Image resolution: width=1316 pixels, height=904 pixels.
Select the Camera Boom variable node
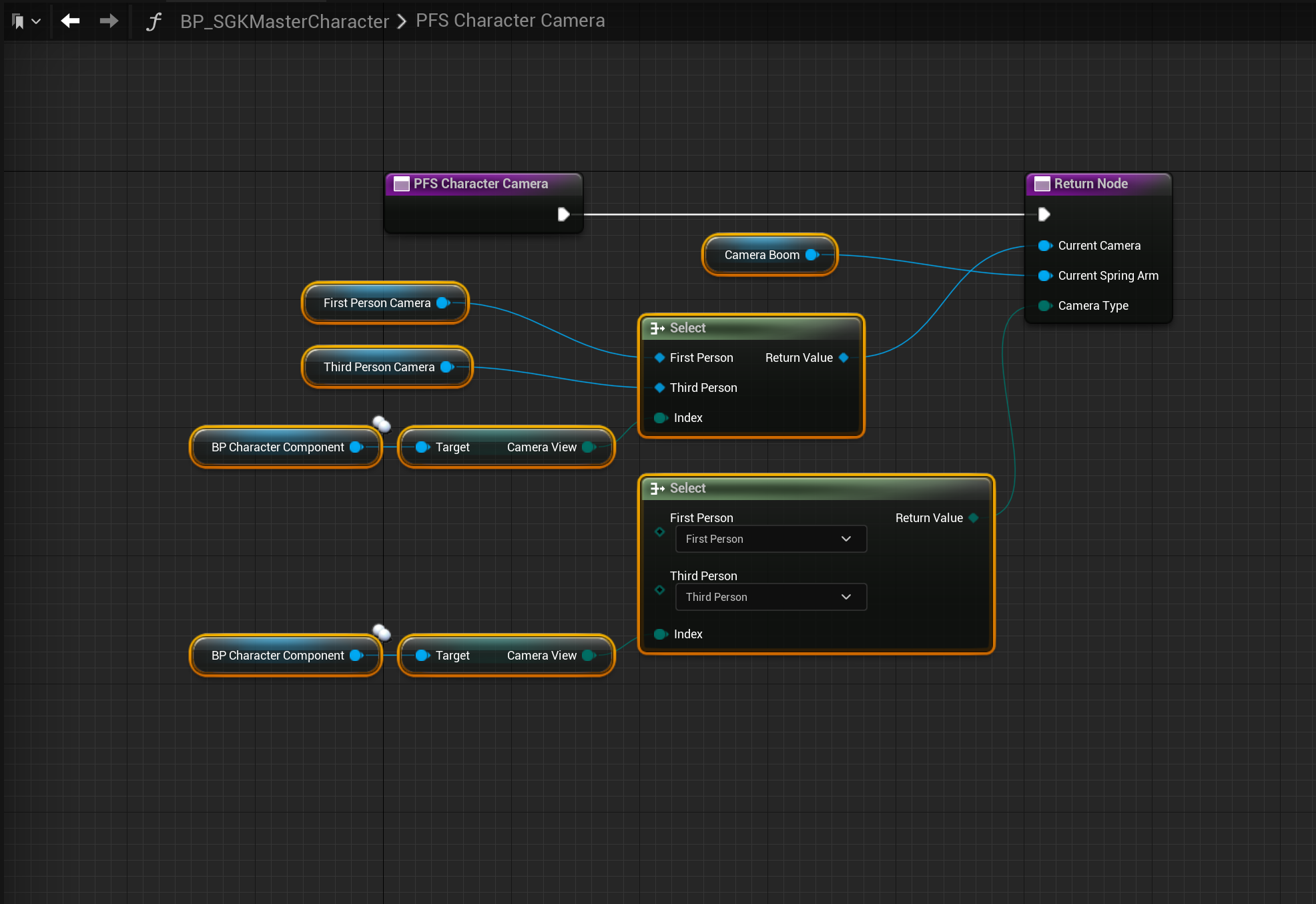[761, 255]
